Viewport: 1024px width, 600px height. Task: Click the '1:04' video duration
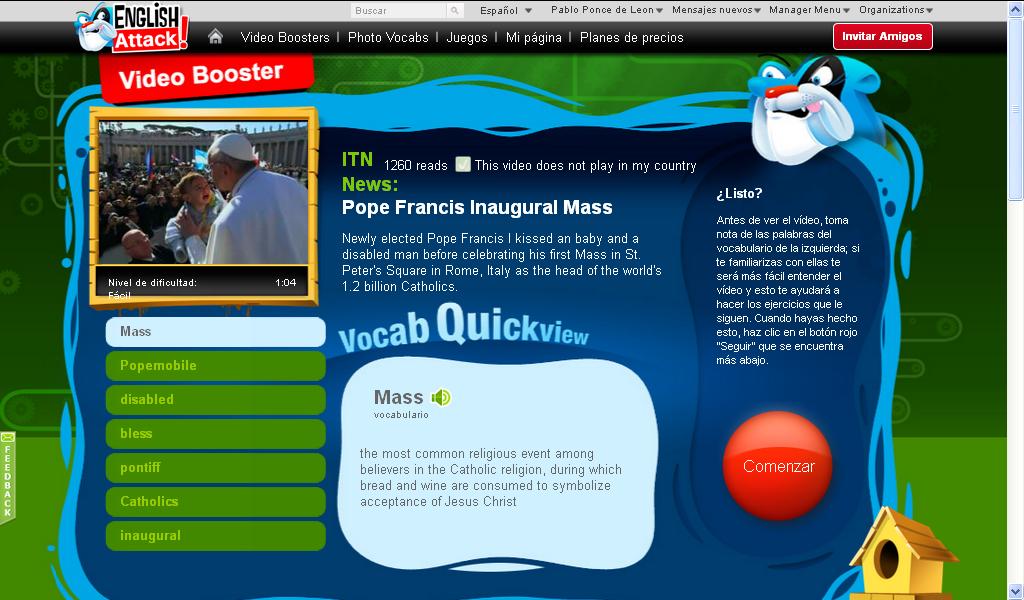coord(285,283)
